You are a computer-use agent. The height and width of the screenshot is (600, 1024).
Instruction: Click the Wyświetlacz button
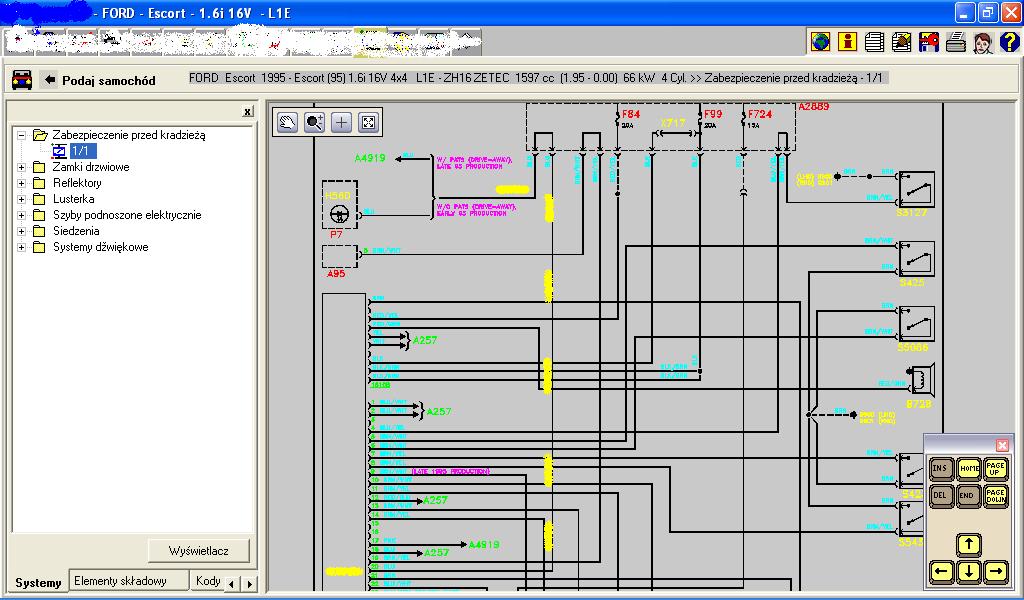pyautogui.click(x=199, y=550)
